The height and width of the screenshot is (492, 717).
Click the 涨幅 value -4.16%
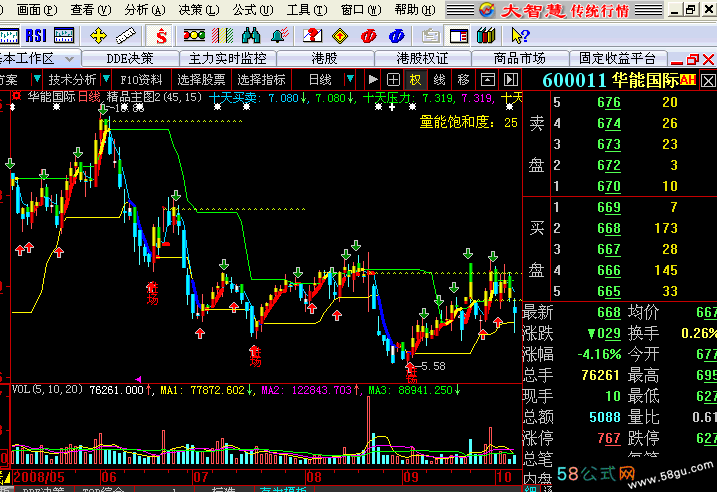pos(599,354)
